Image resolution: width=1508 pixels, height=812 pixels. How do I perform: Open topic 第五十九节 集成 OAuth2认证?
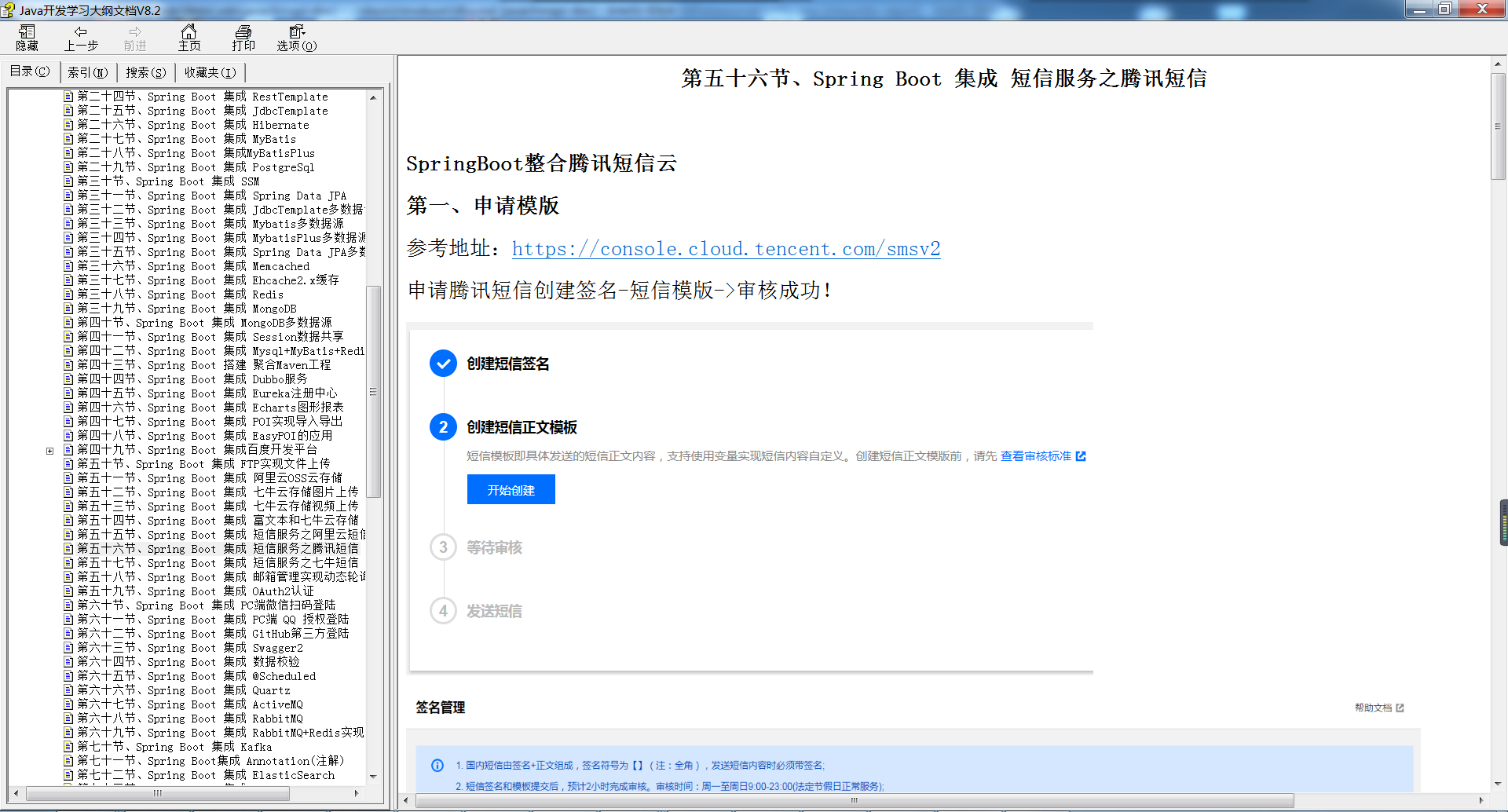[195, 591]
